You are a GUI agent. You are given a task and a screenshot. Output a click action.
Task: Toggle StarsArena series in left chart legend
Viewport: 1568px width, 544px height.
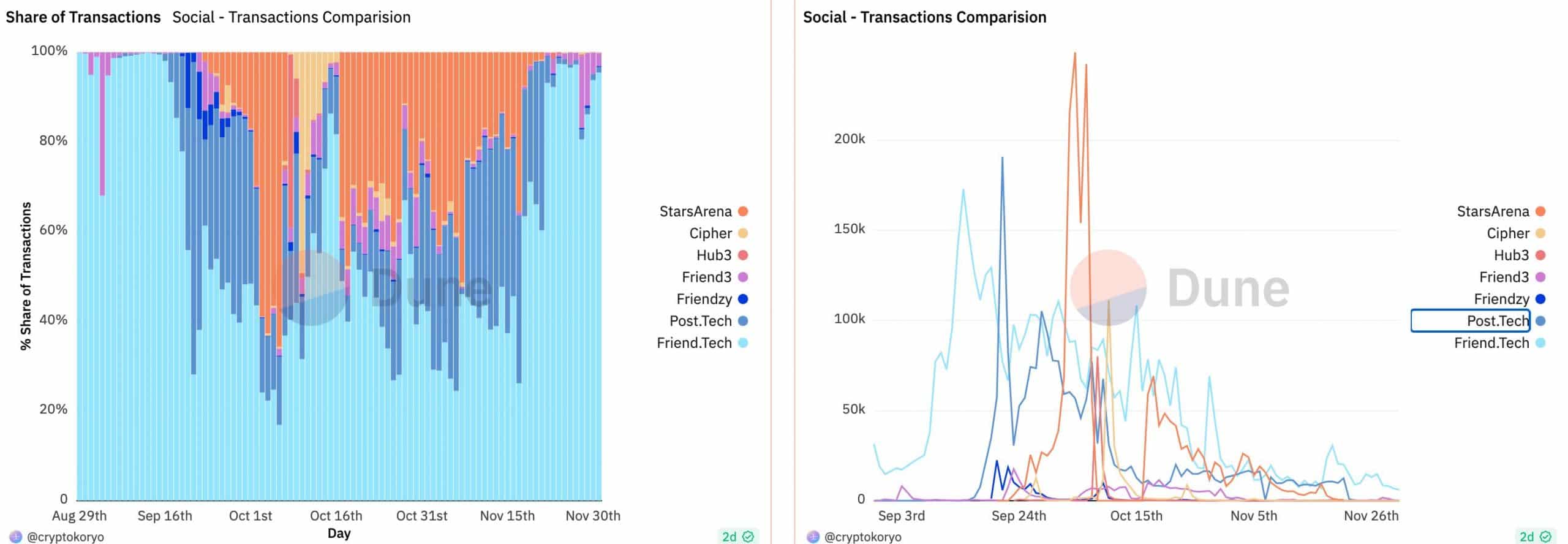(703, 211)
